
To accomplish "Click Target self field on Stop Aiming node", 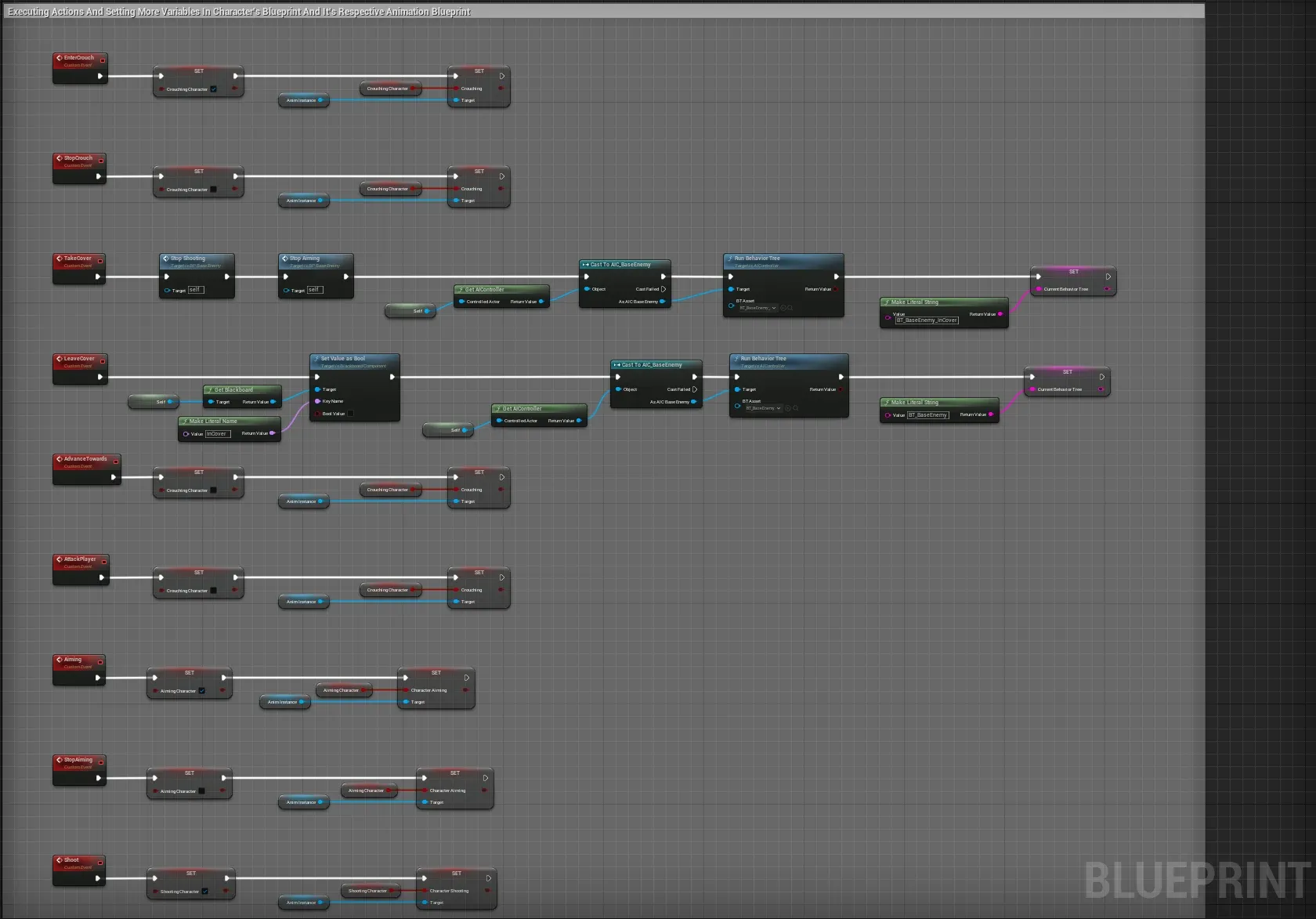I will [315, 290].
